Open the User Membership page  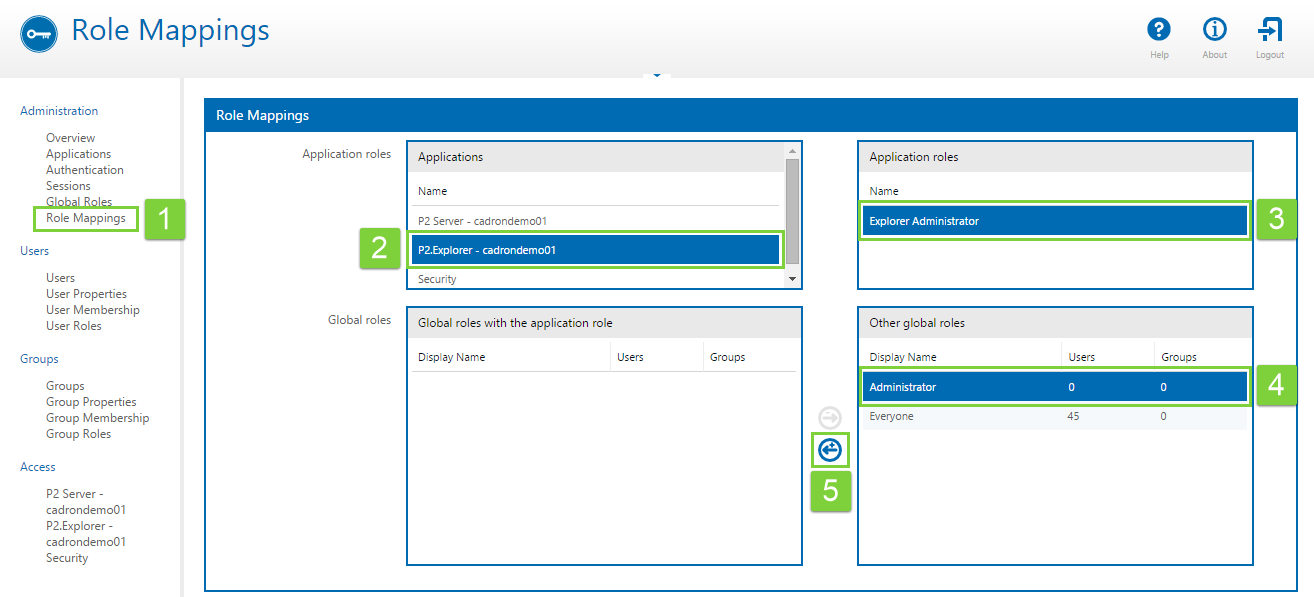[93, 310]
